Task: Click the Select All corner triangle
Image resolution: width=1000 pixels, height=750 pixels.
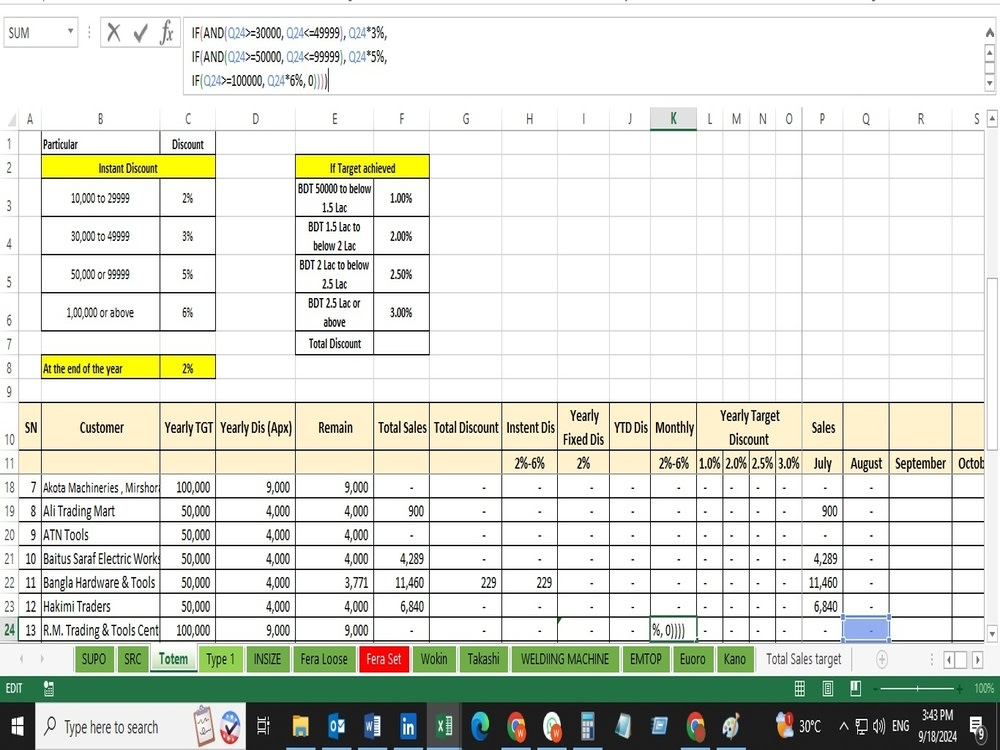Action: point(11,119)
